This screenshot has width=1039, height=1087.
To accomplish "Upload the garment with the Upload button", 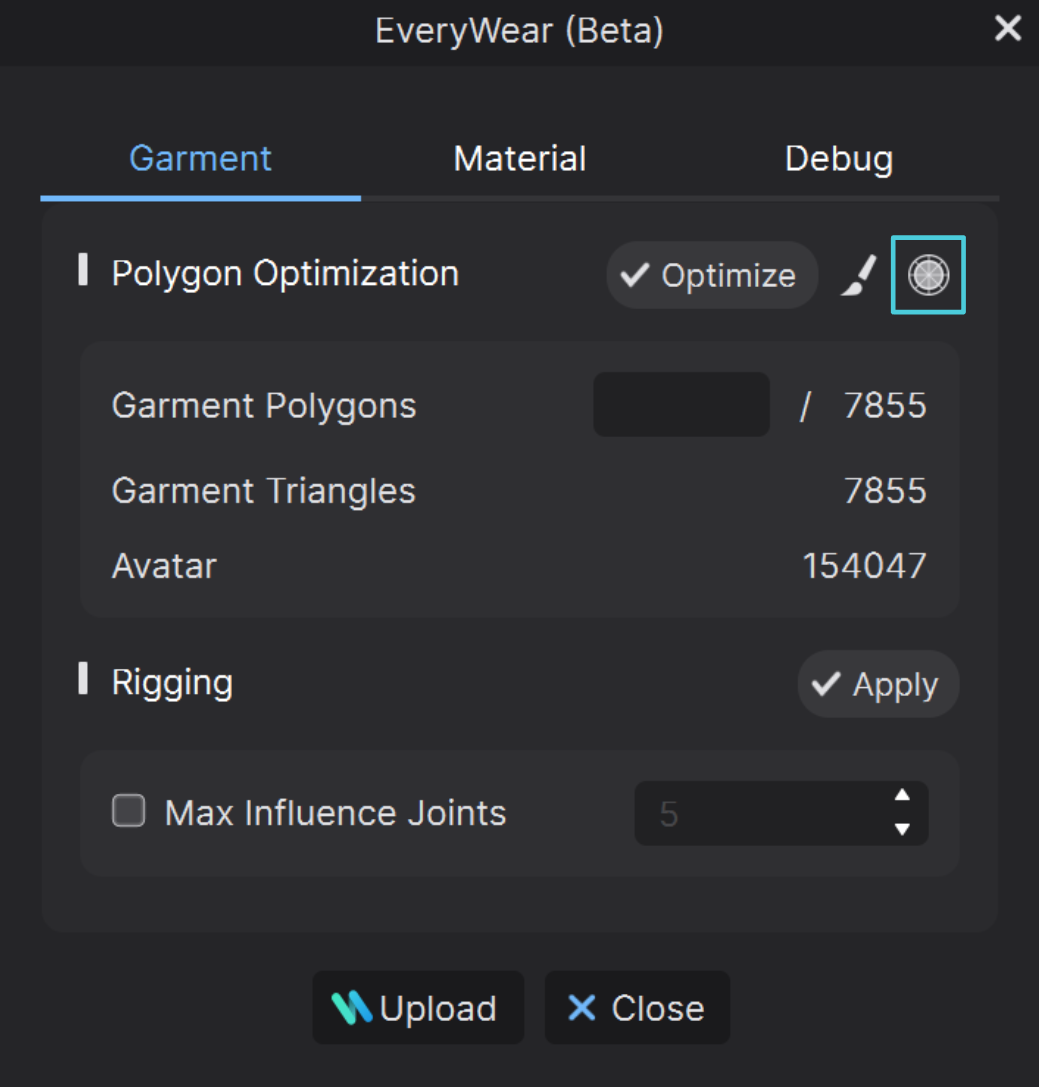I will pyautogui.click(x=419, y=1008).
